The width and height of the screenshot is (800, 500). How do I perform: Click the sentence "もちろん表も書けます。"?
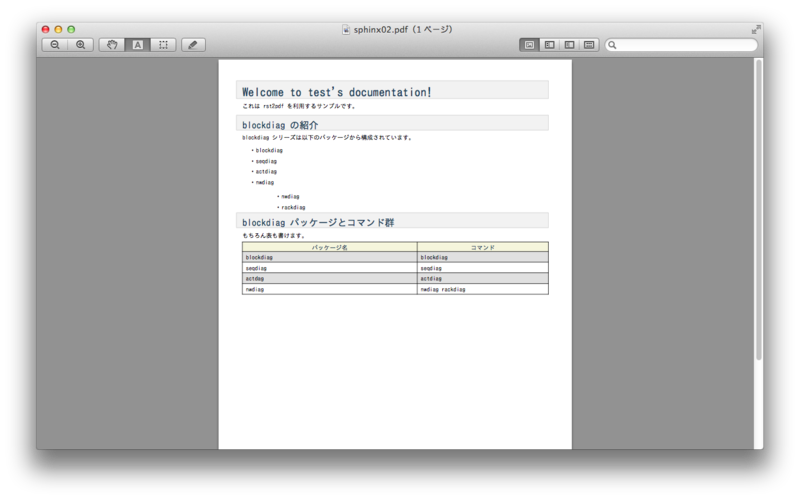274,236
